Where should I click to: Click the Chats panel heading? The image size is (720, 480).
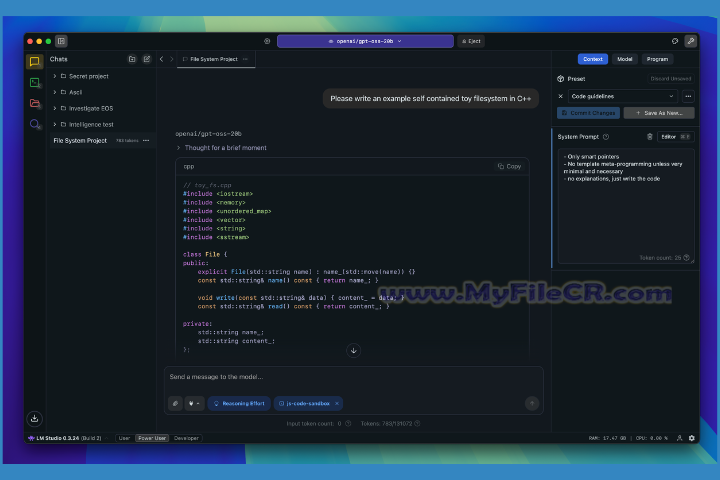click(58, 59)
